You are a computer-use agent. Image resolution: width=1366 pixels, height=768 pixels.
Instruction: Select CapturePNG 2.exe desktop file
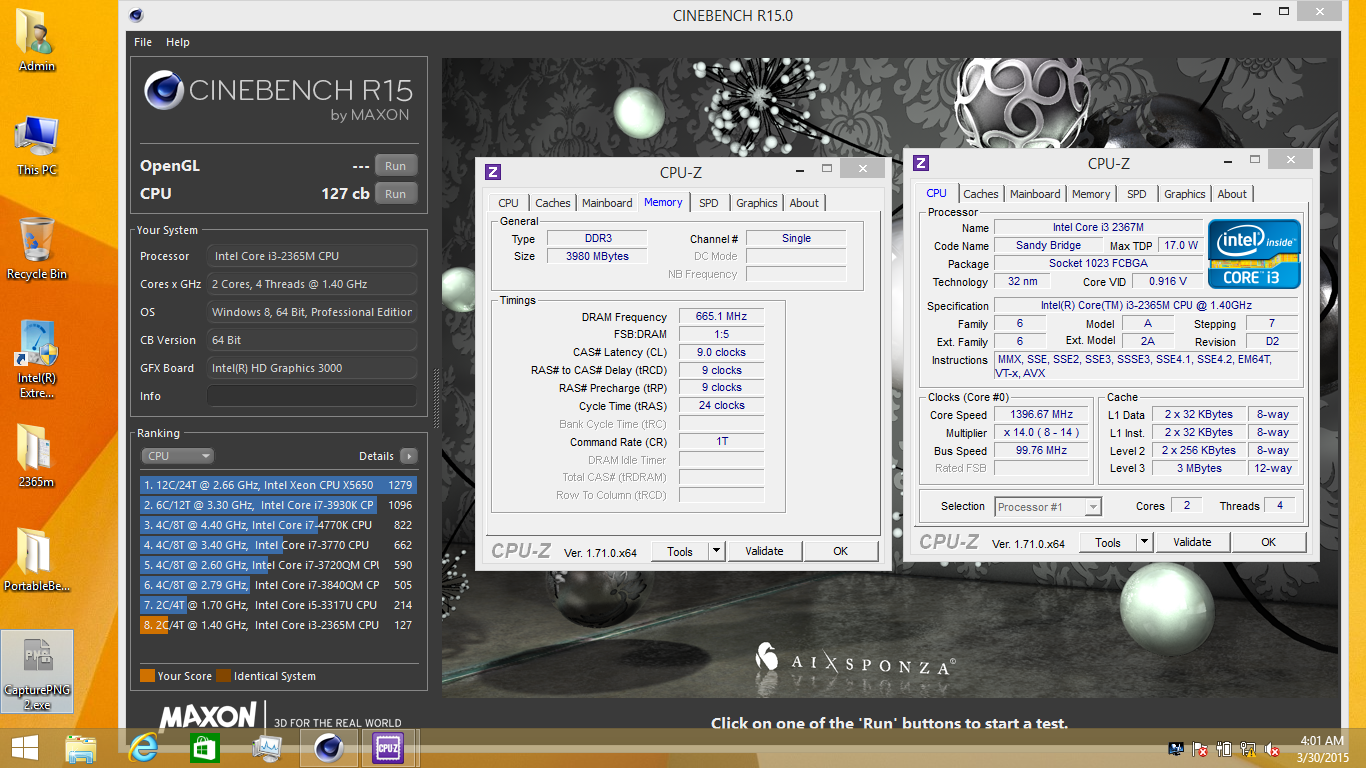click(x=37, y=671)
